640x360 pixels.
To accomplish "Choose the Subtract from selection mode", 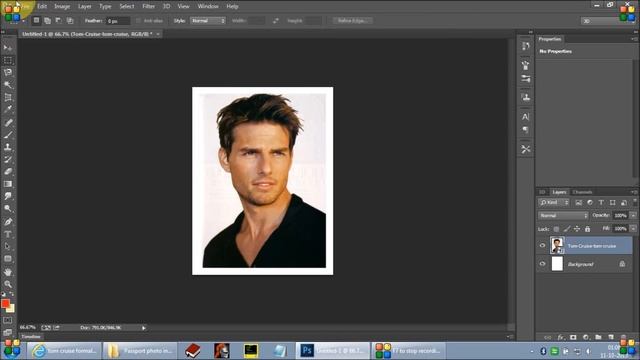I will pyautogui.click(x=58, y=20).
